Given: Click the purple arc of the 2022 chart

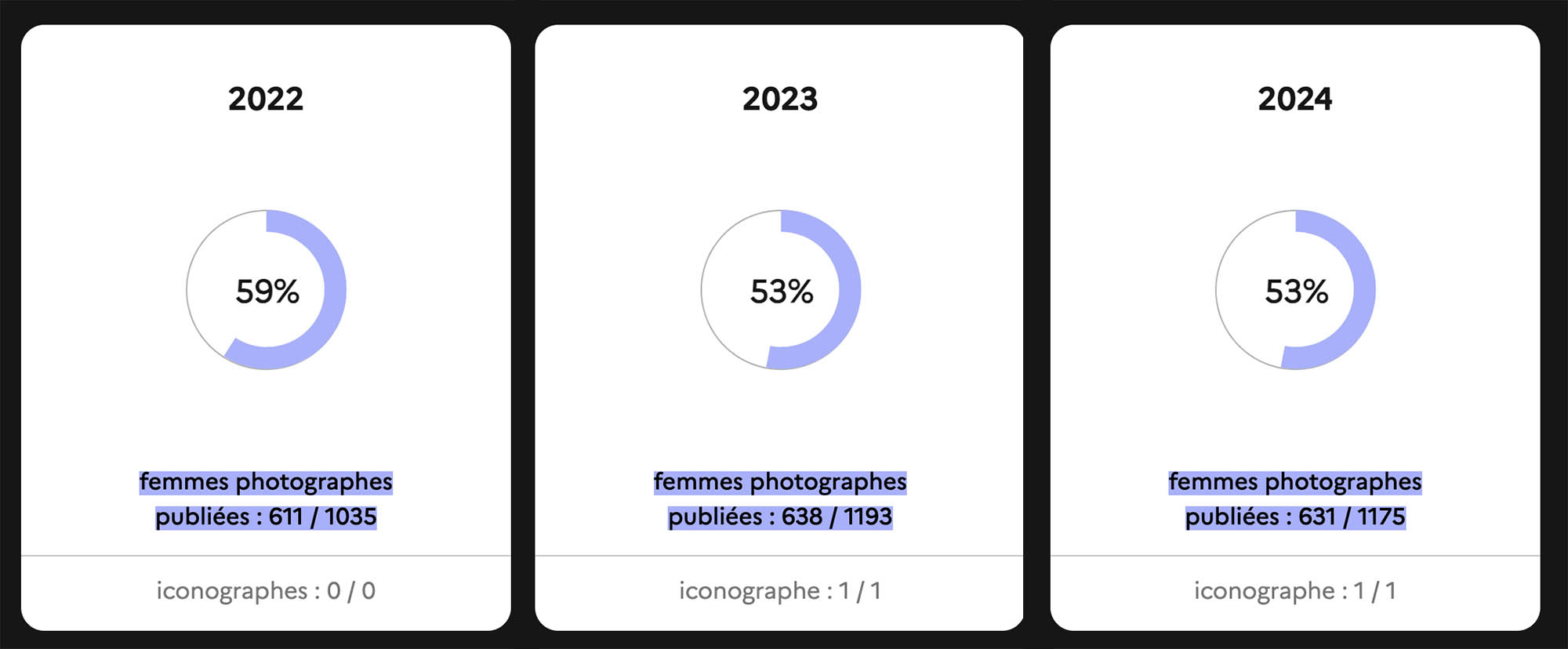Looking at the screenshot, I should 335,290.
